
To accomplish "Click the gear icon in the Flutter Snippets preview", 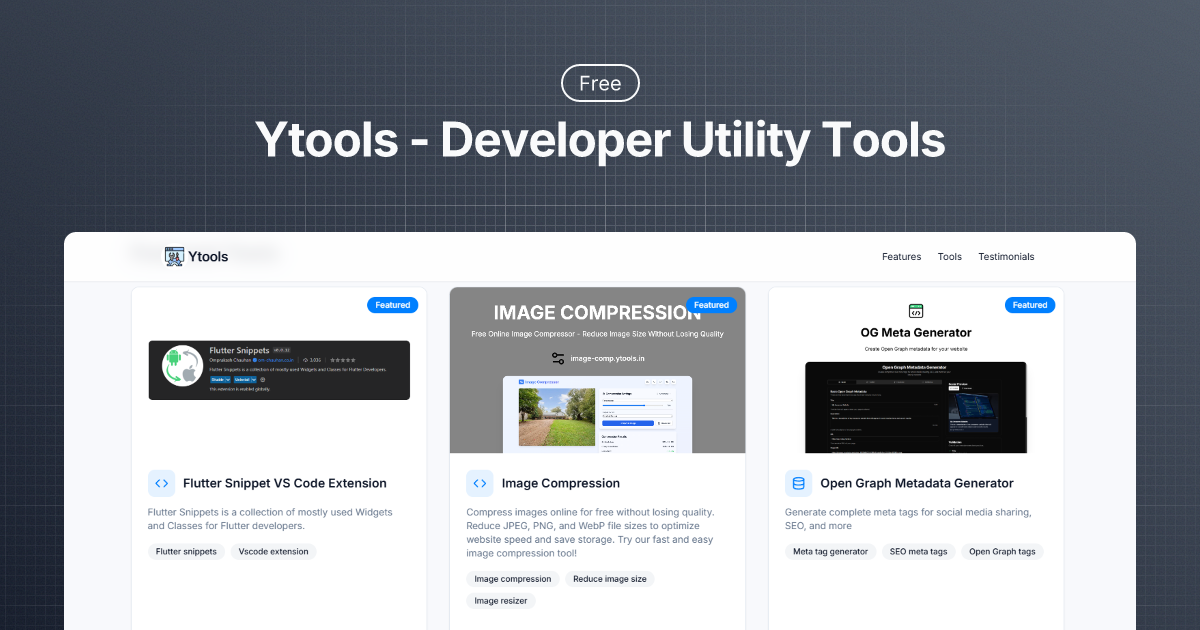I will [263, 380].
